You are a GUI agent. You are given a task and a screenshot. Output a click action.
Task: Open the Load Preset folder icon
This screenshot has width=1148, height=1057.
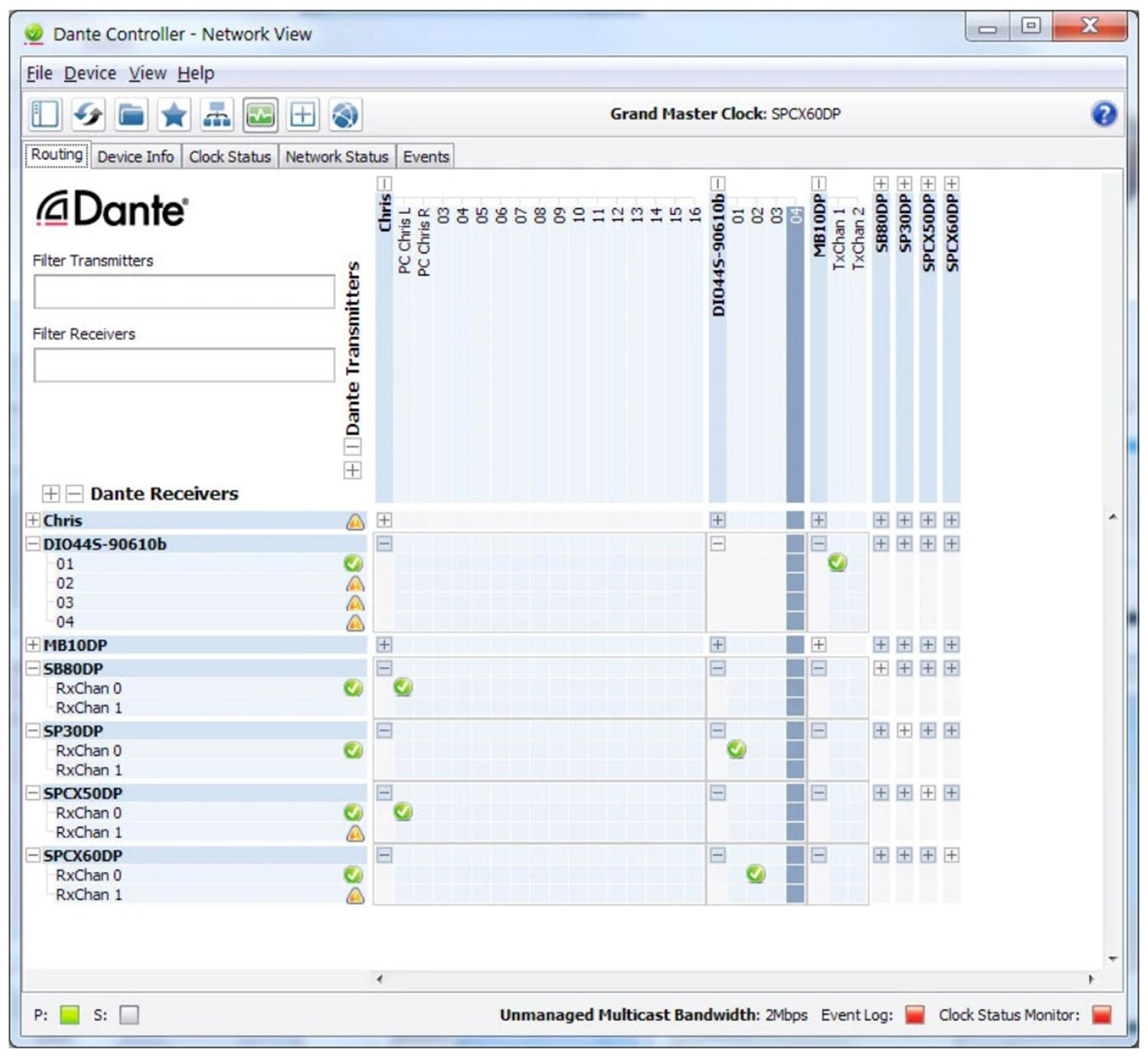pyautogui.click(x=130, y=113)
